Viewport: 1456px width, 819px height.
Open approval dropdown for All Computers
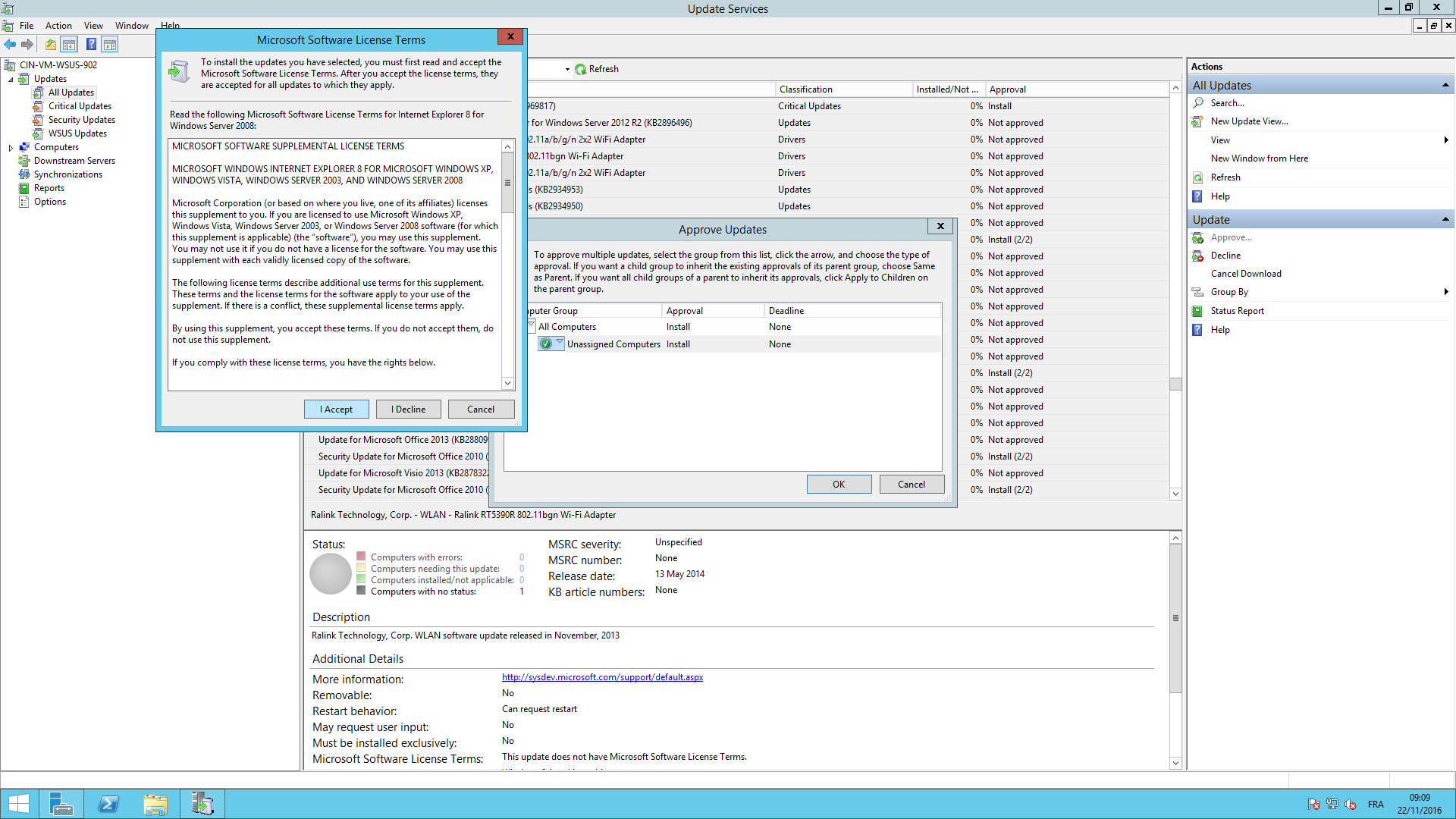pyautogui.click(x=532, y=326)
